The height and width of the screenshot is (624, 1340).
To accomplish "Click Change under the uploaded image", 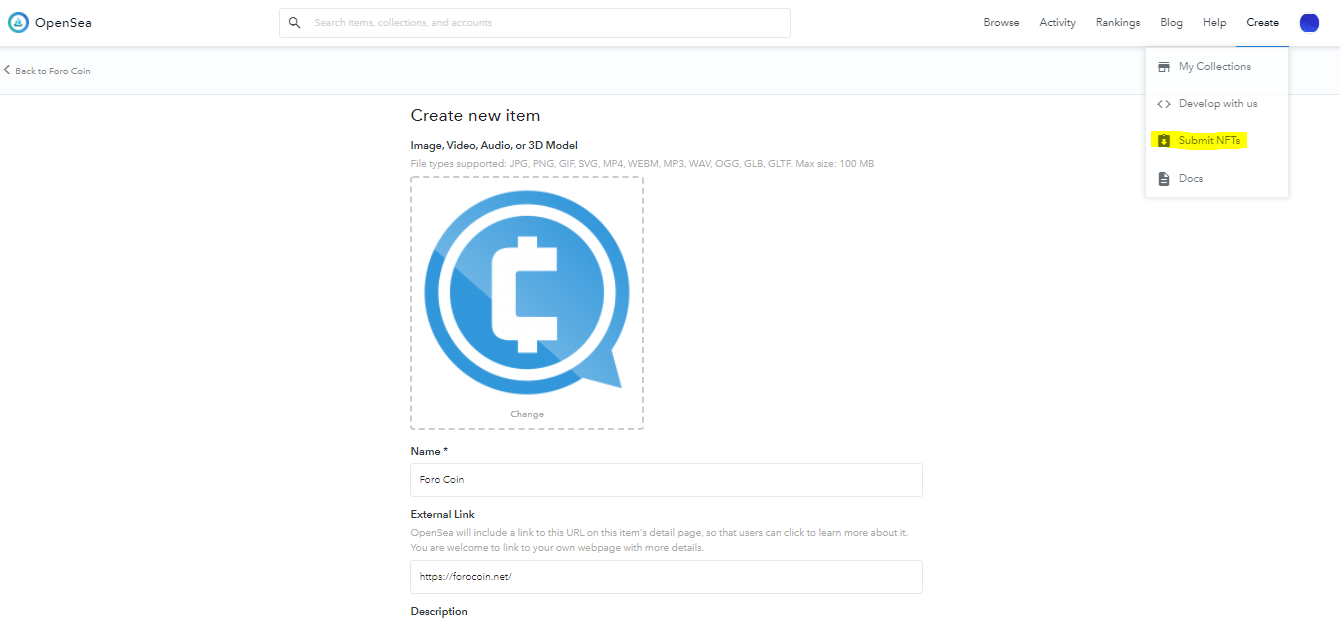I will [x=527, y=414].
